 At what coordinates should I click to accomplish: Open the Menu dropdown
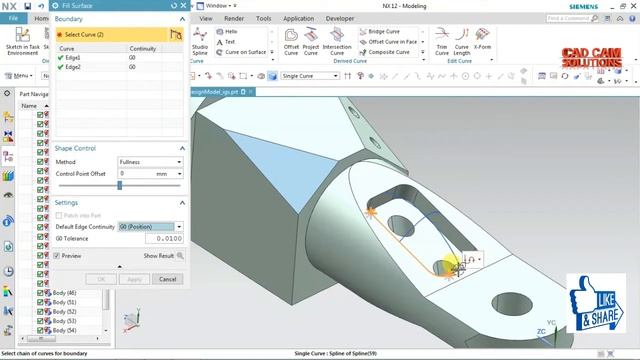click(x=19, y=76)
